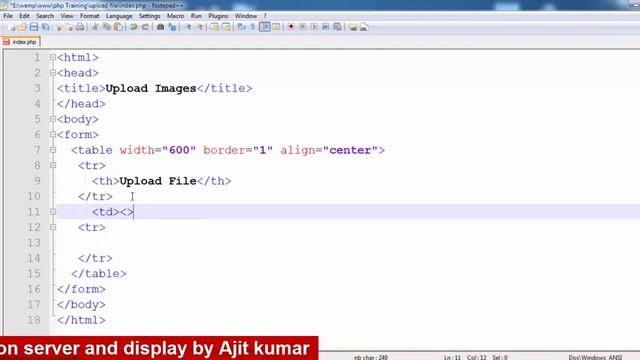Redo edit using the Redo arrow
The width and height of the screenshot is (640, 360).
click(x=145, y=27)
